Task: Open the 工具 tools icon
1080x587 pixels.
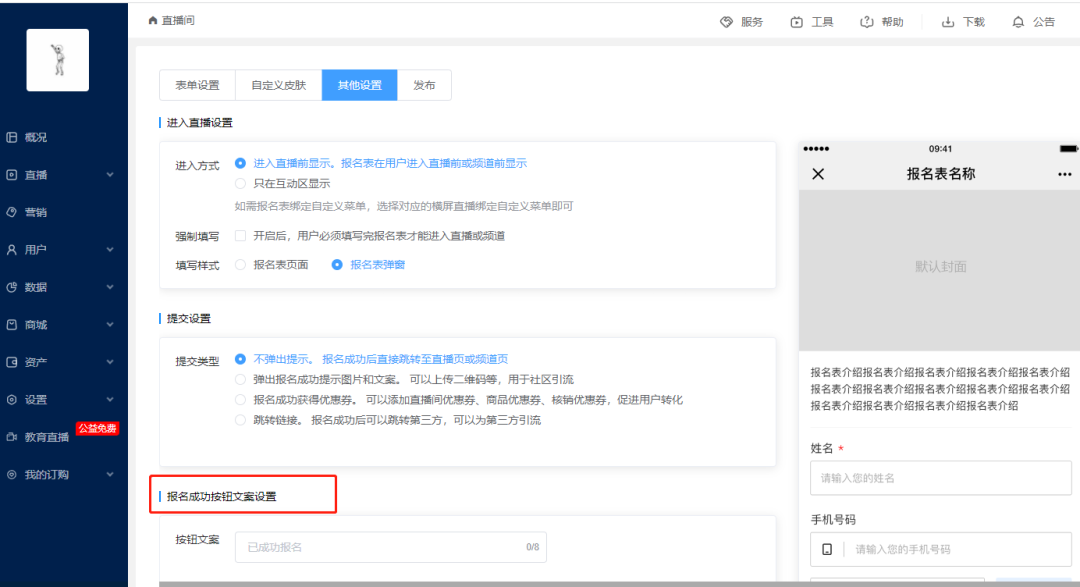Action: pos(796,22)
